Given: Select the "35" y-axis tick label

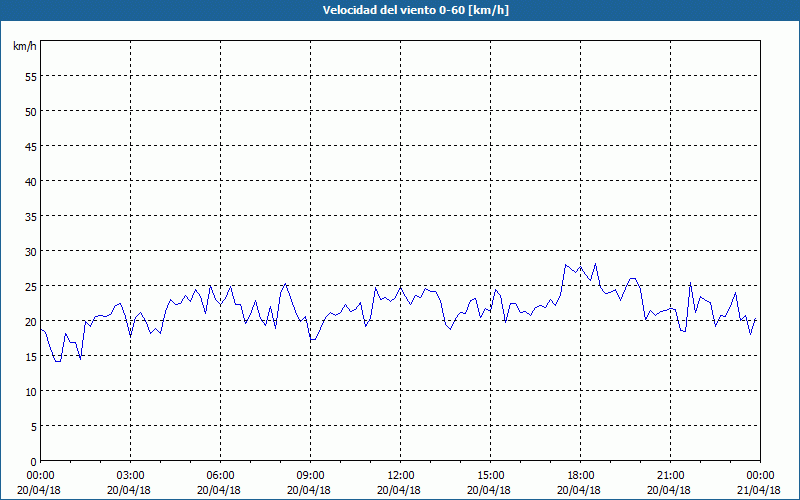Looking at the screenshot, I should 31,216.
